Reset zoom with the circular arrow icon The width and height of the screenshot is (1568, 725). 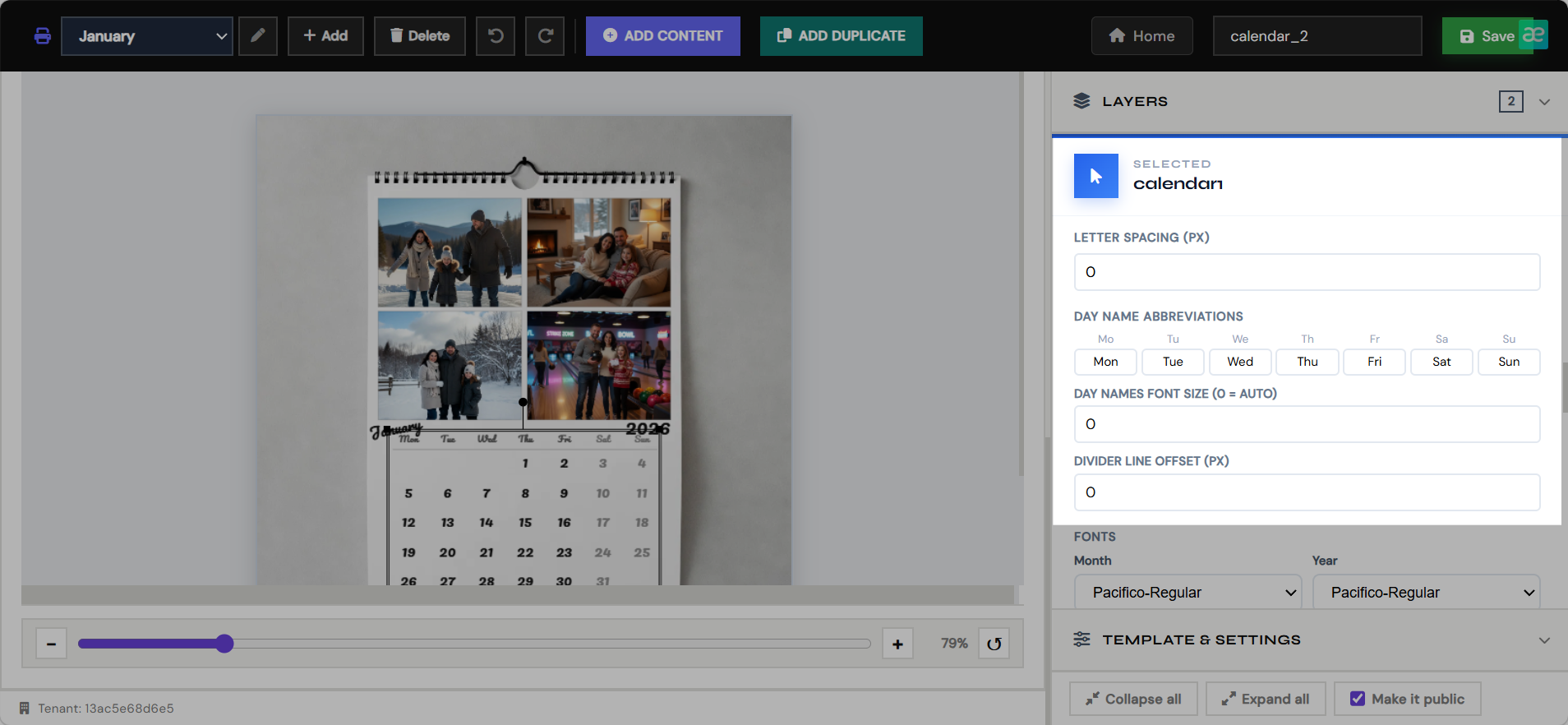994,644
